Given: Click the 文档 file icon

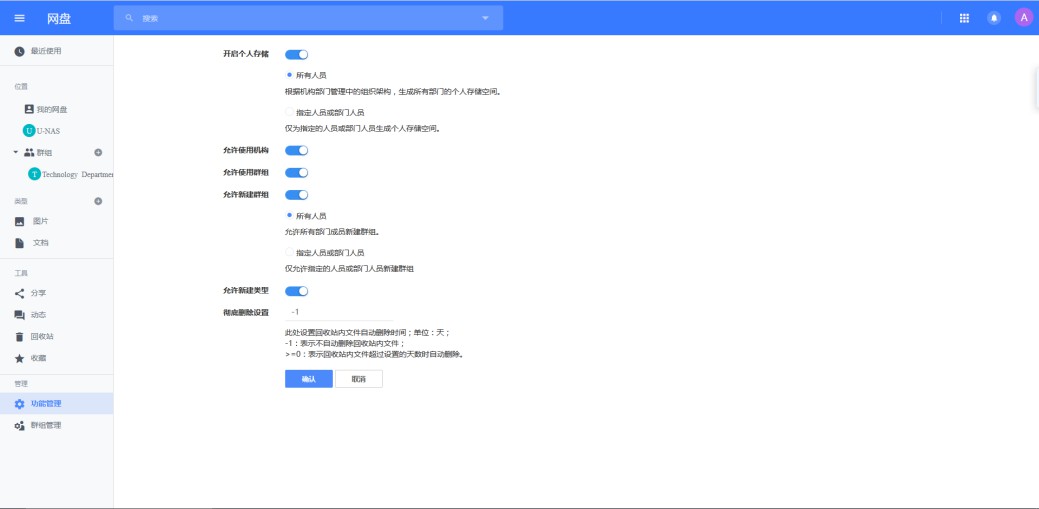Looking at the screenshot, I should pos(19,243).
